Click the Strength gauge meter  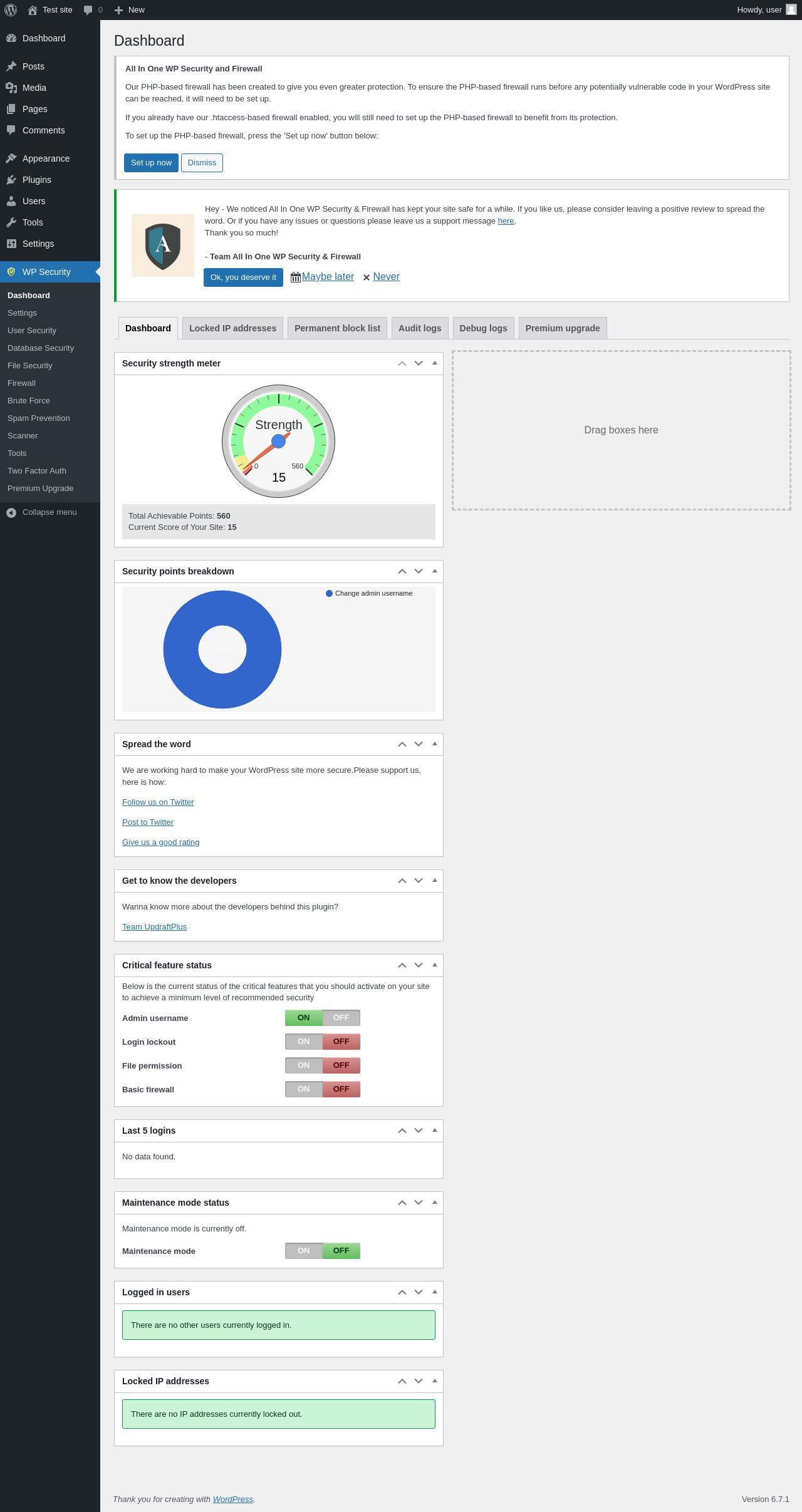(279, 441)
